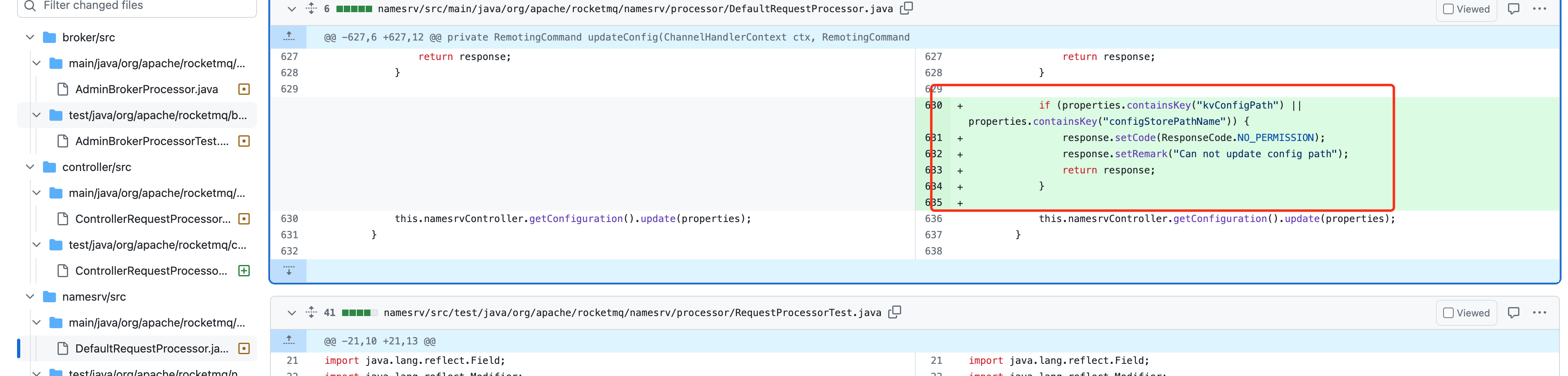Open DefaultRequestProcessor.java file path link

[635, 9]
